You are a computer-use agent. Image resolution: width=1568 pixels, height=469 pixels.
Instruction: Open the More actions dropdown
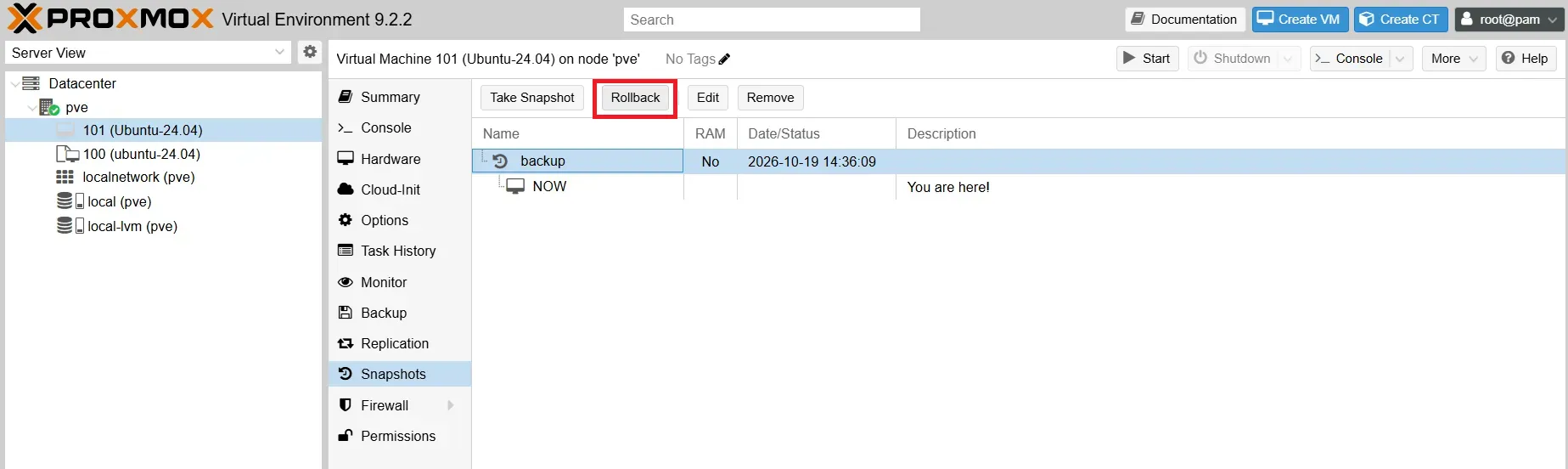(x=1453, y=59)
